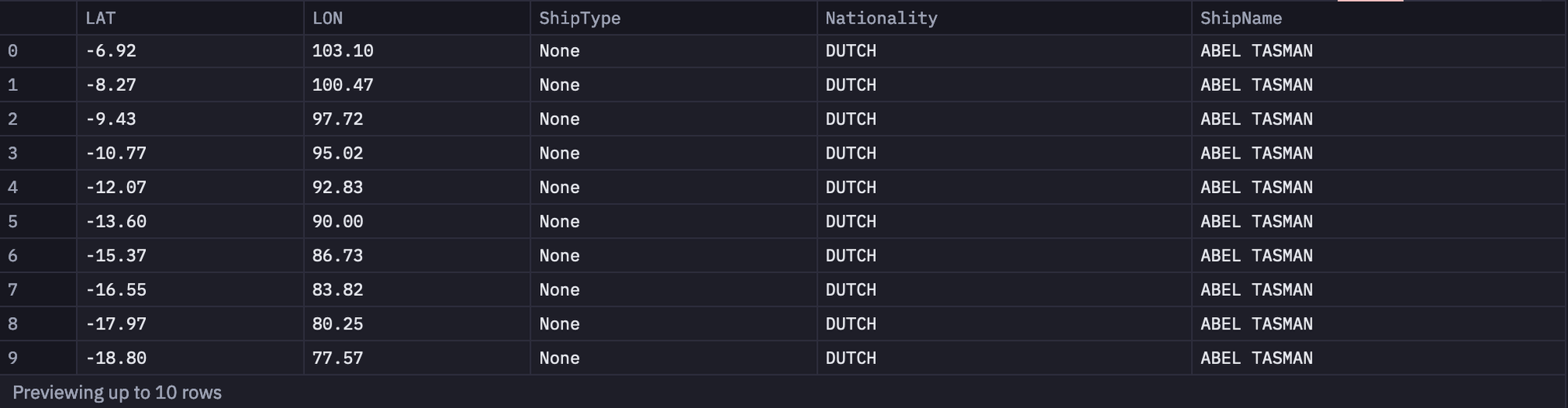Click the LAT cell showing -6.92
The image size is (1568, 408).
click(x=190, y=51)
